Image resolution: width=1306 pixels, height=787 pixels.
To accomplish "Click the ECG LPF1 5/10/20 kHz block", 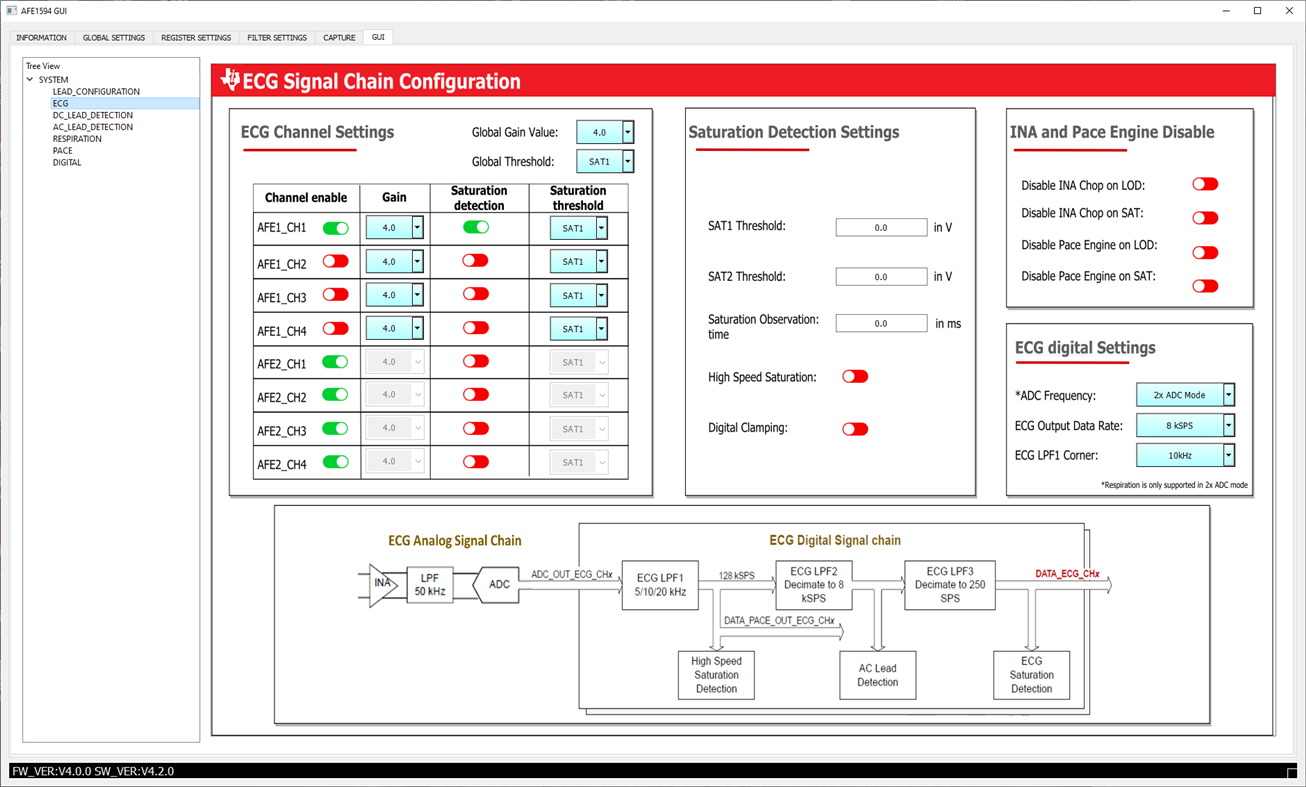I will point(660,585).
